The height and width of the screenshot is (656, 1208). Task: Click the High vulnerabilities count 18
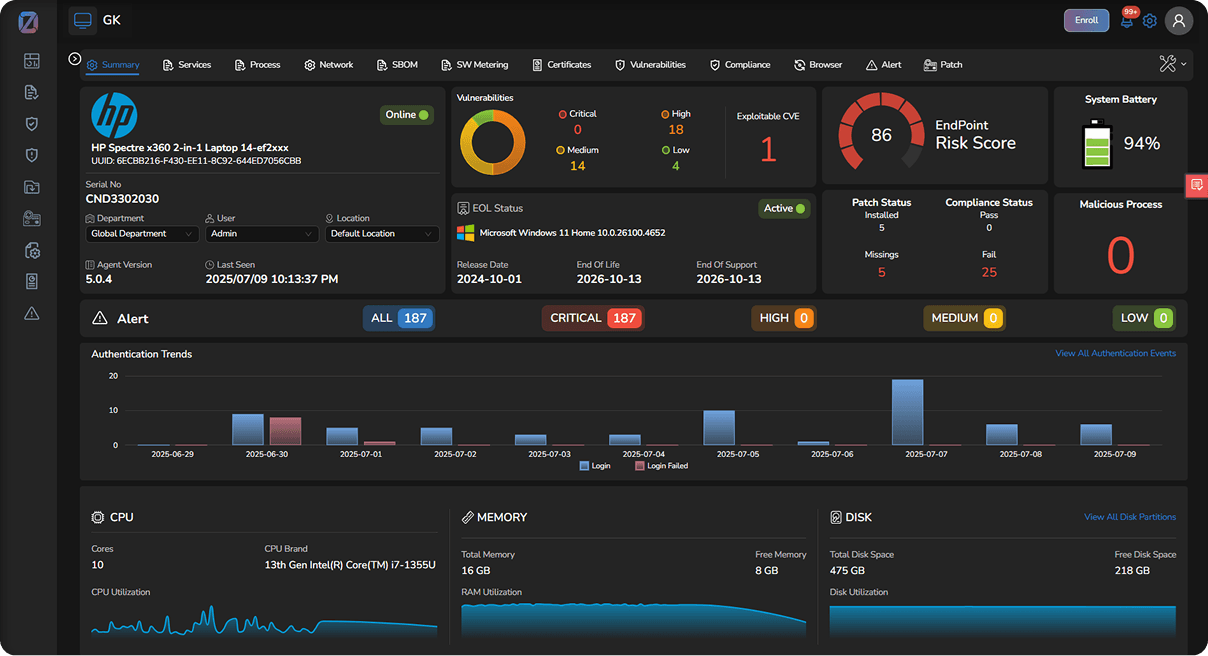[x=676, y=129]
